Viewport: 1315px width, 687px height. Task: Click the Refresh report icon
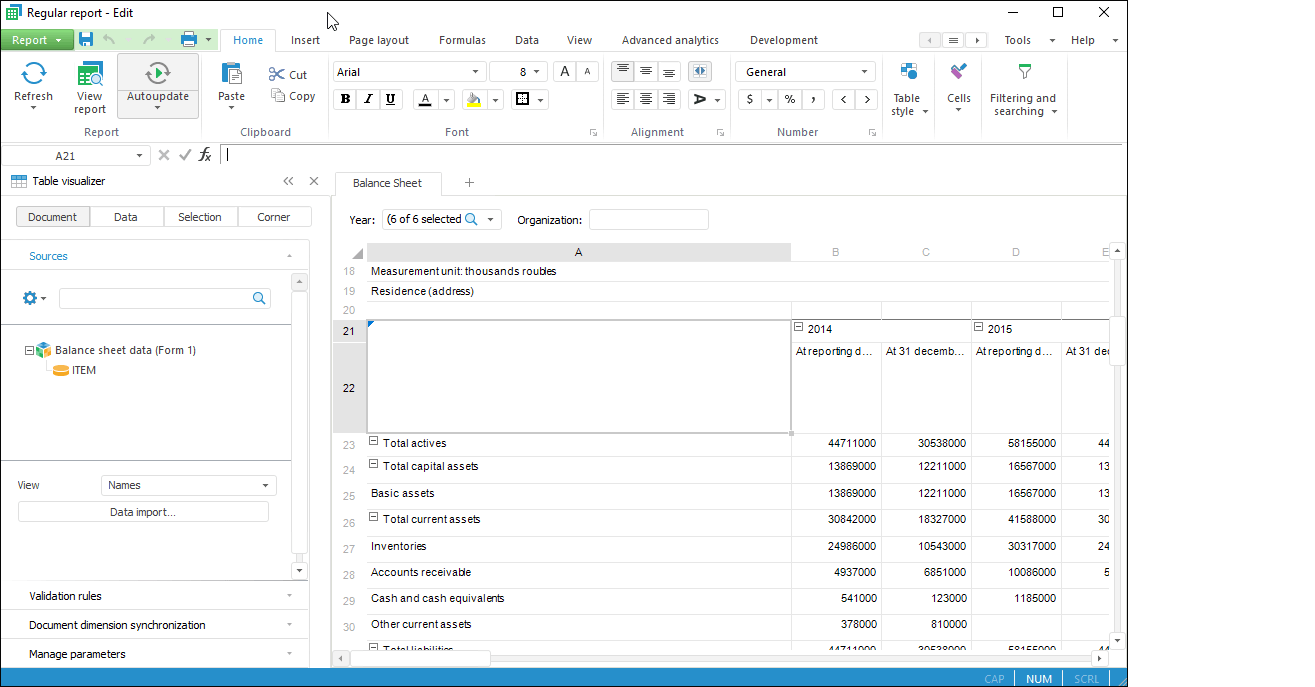tap(33, 74)
